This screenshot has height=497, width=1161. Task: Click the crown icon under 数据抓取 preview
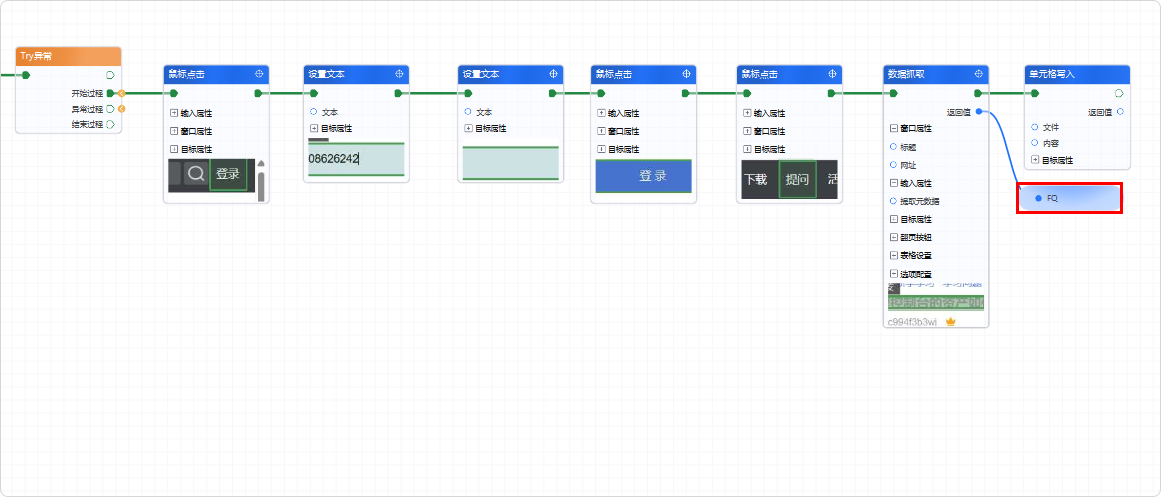[951, 321]
